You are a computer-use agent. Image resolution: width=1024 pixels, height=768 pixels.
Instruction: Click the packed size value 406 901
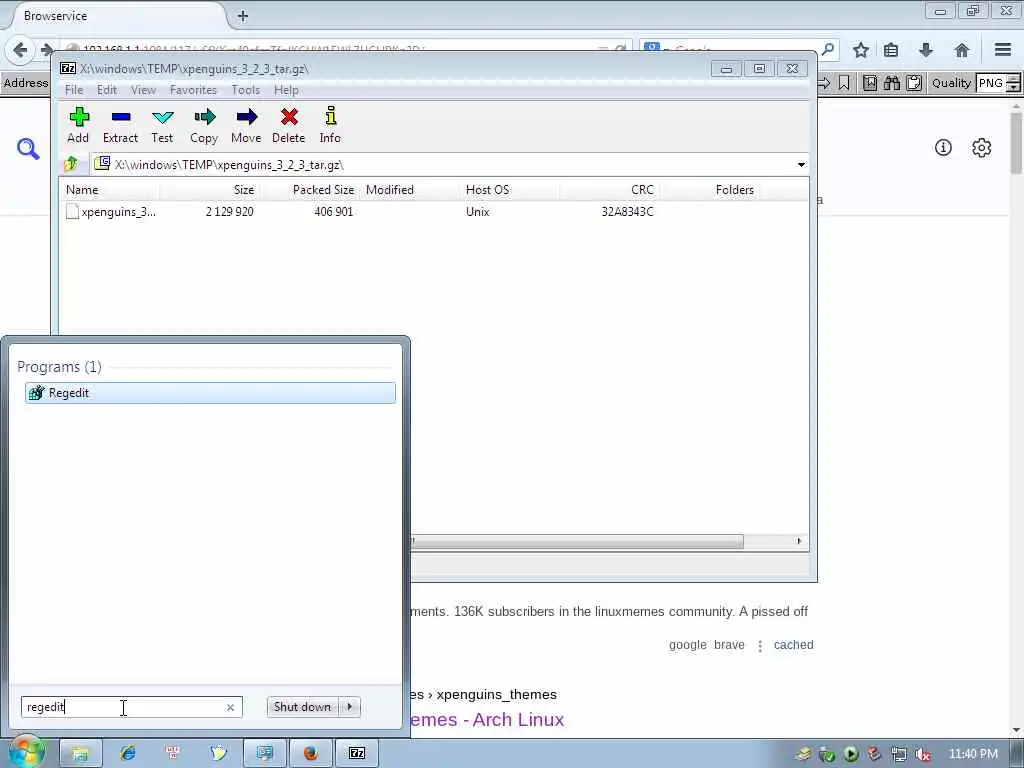click(334, 212)
